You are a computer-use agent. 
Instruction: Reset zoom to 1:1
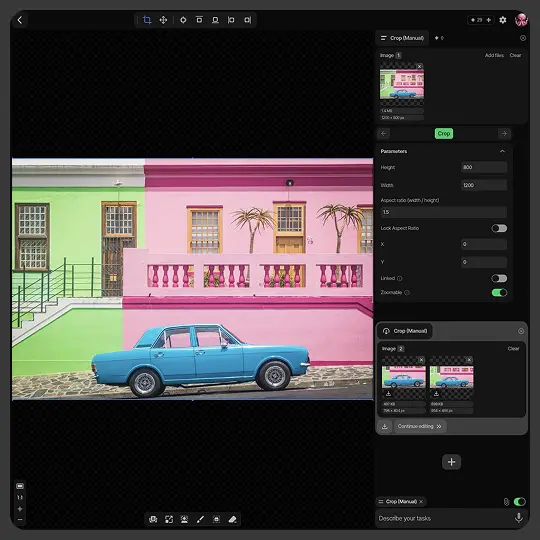(20, 497)
